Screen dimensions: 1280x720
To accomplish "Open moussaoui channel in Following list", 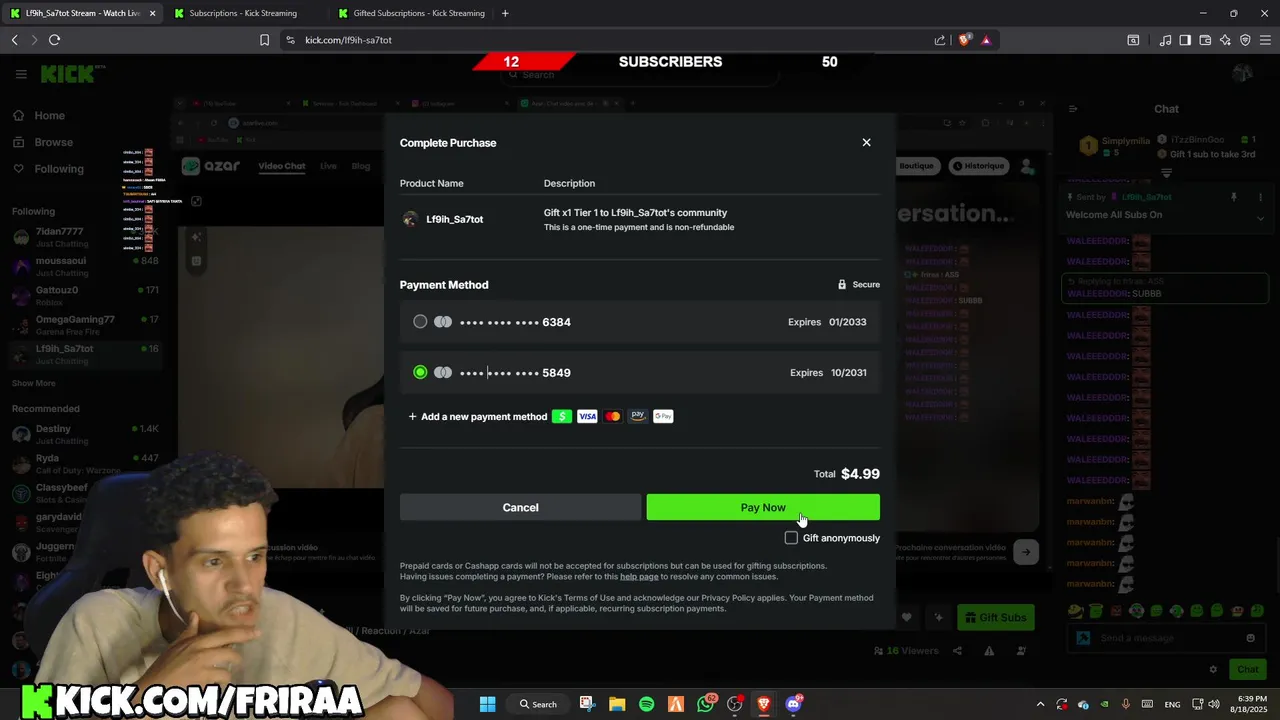I will click(85, 266).
